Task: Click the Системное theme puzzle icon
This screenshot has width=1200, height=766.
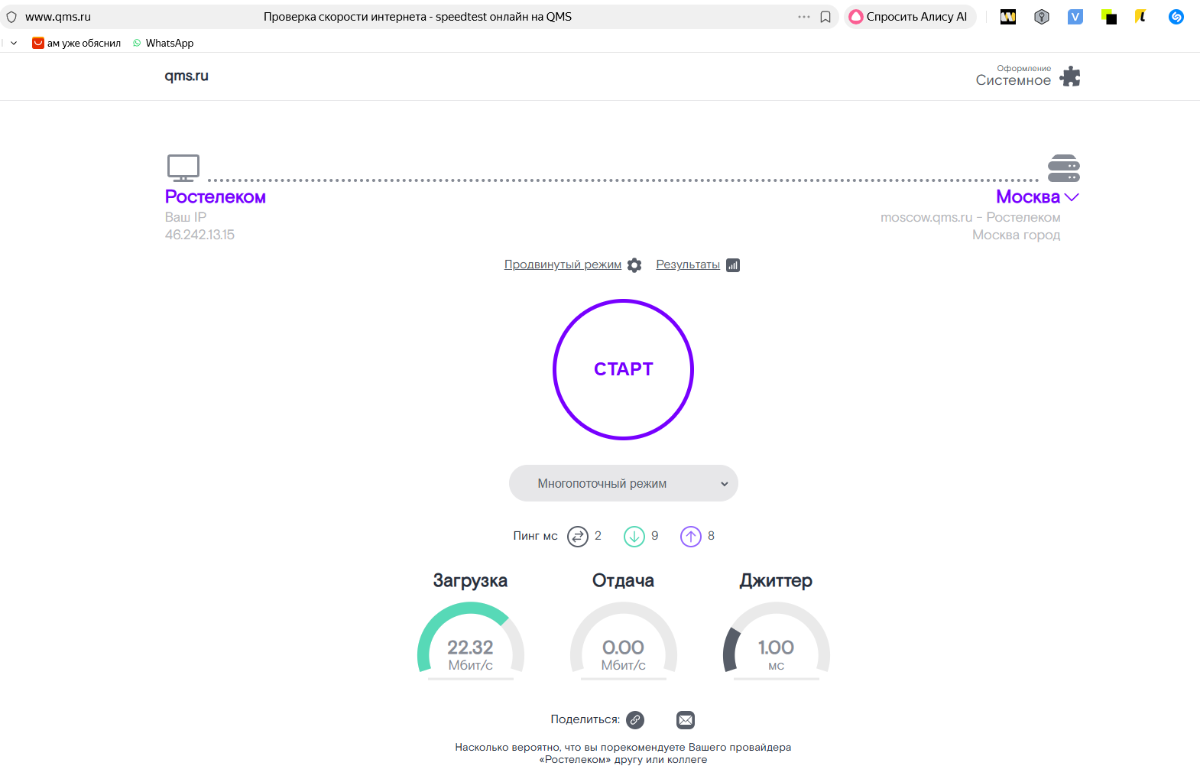Action: tap(1070, 77)
